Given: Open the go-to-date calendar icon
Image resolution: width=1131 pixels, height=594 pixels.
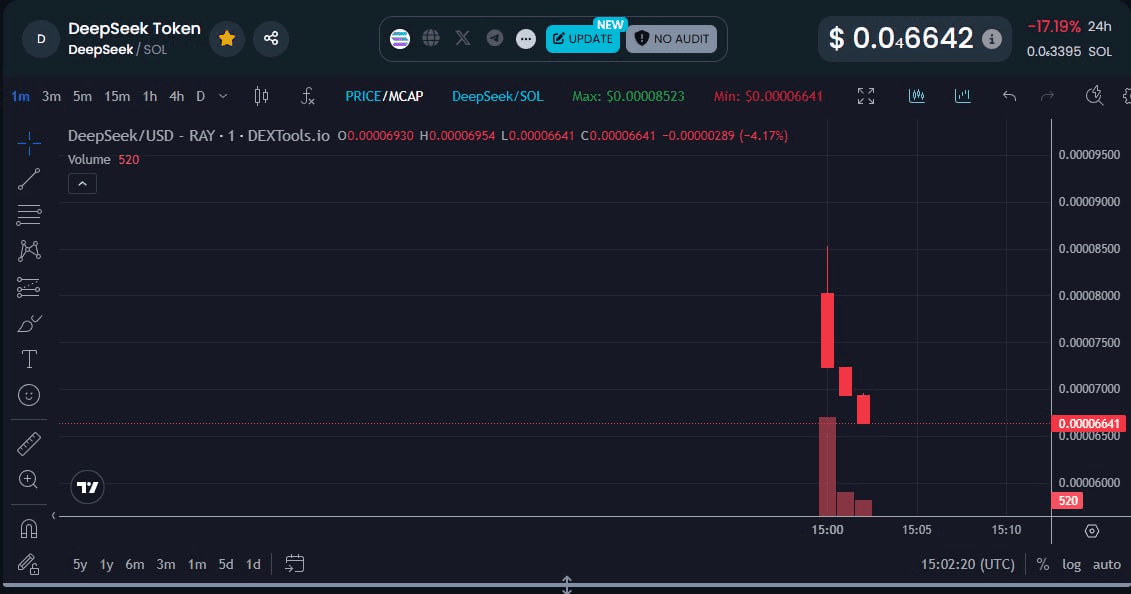Looking at the screenshot, I should click(x=294, y=564).
